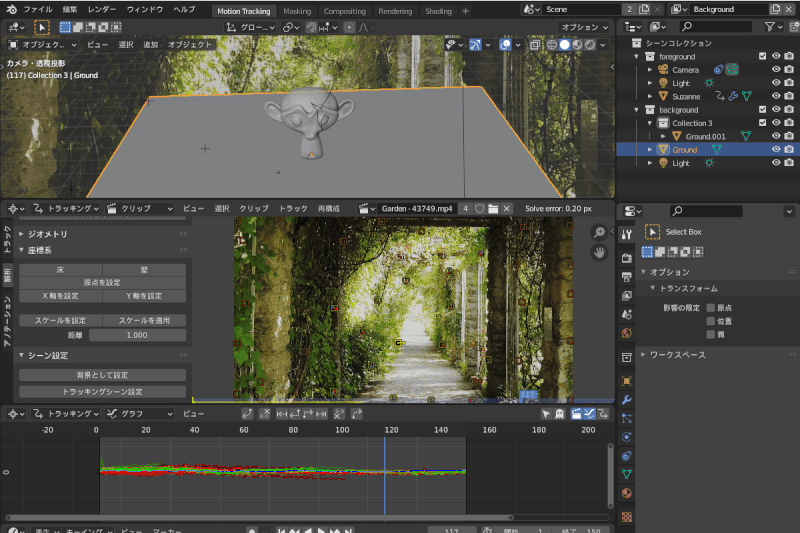Hide Suzanne via its eye icon
The image size is (800, 533).
tap(776, 96)
